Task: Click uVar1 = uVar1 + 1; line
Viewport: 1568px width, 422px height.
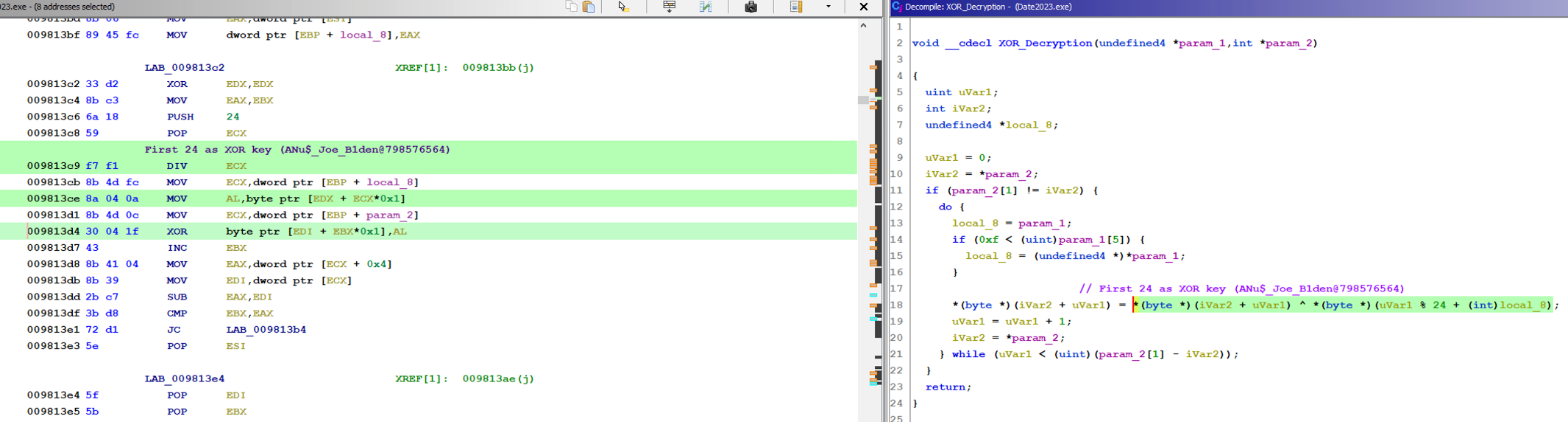Action: pos(1010,320)
